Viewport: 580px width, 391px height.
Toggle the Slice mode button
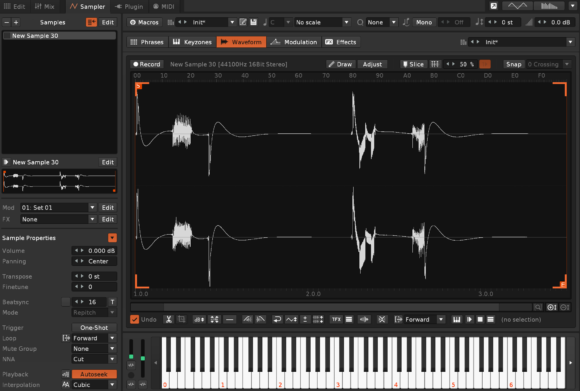coord(413,64)
